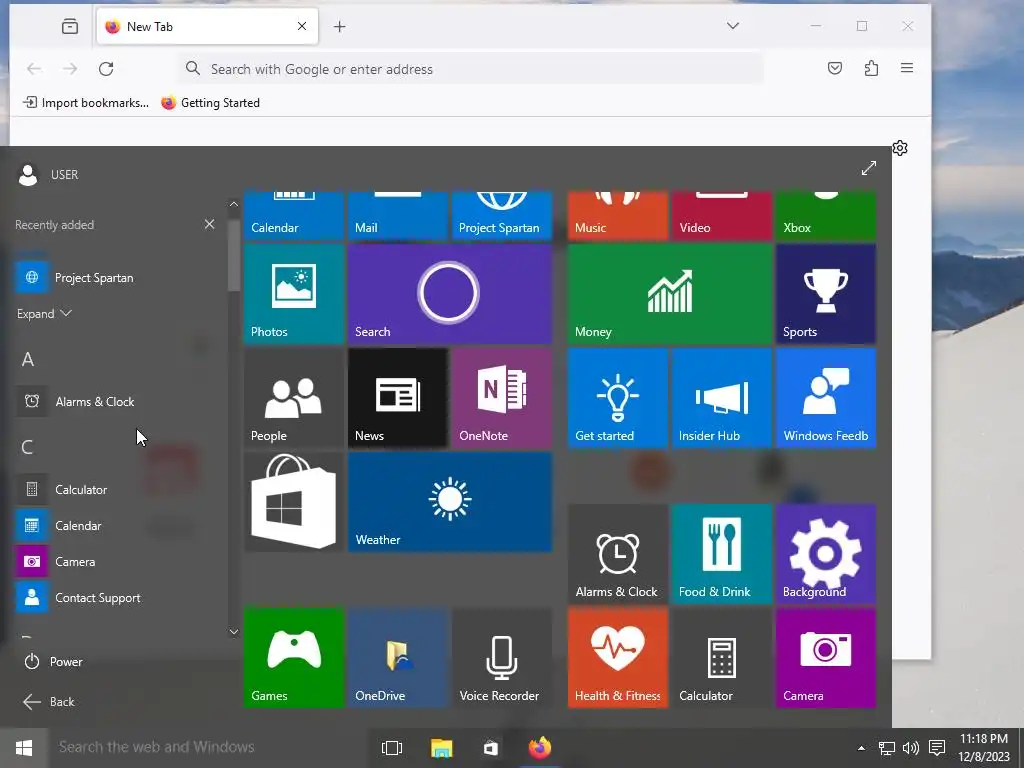Open the Windows Feedback tile

[825, 398]
